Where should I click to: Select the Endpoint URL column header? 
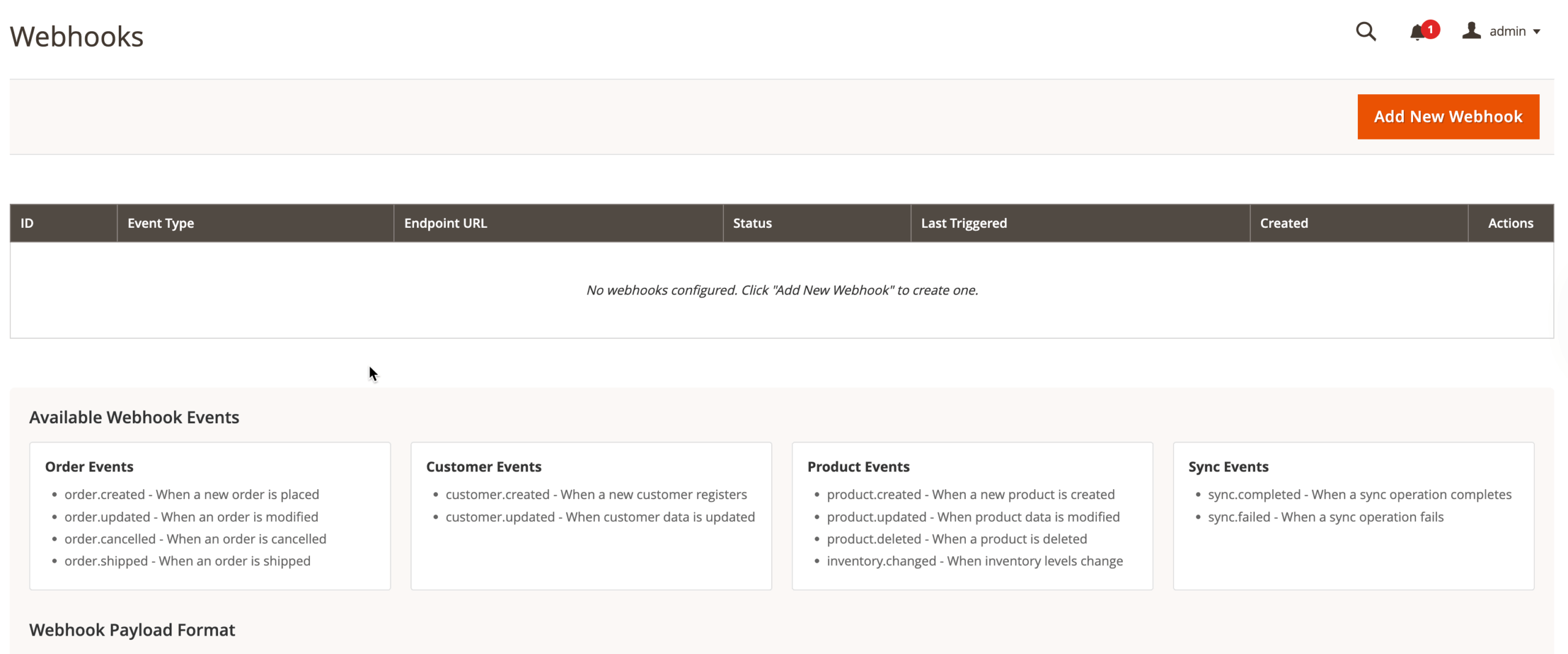click(x=445, y=223)
